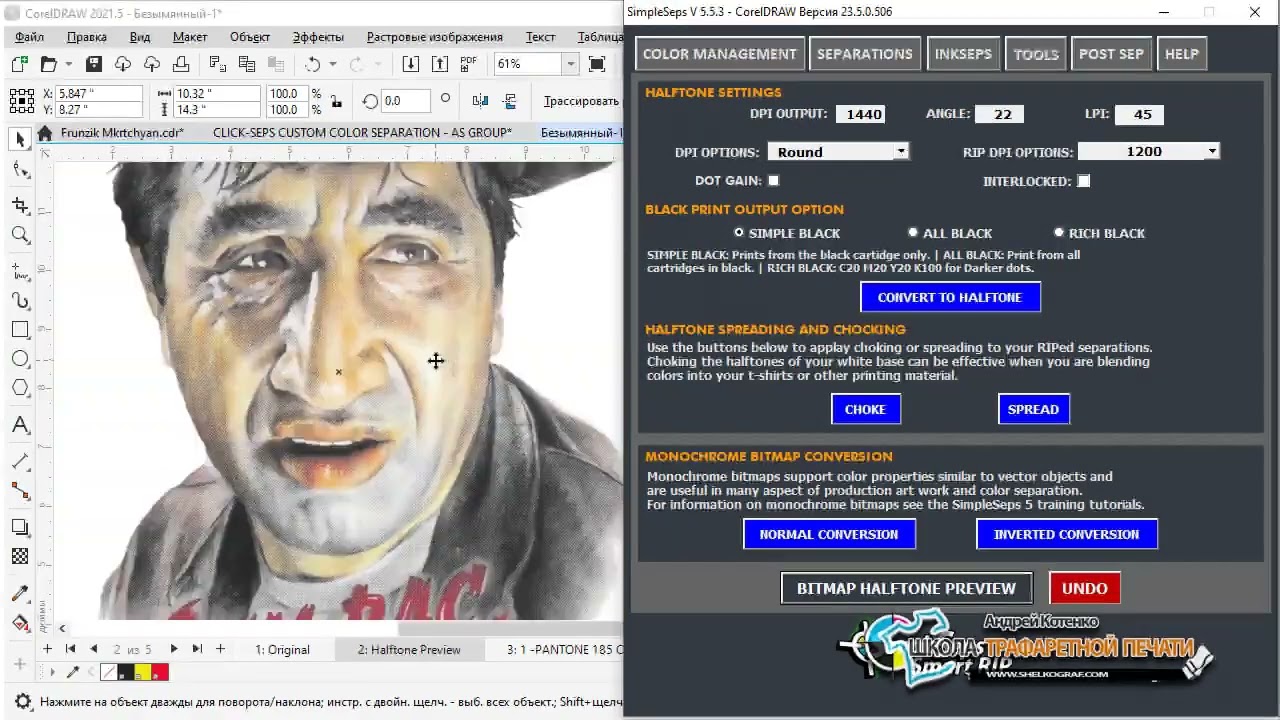Click the red UNDO button
Image resolution: width=1280 pixels, height=720 pixels.
[x=1085, y=588]
